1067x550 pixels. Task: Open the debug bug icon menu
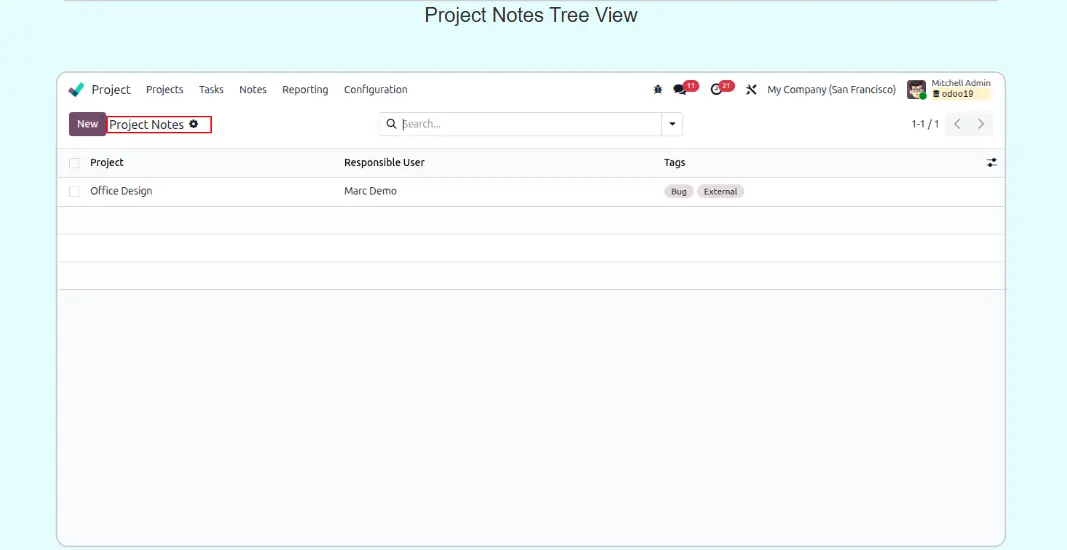pos(657,90)
